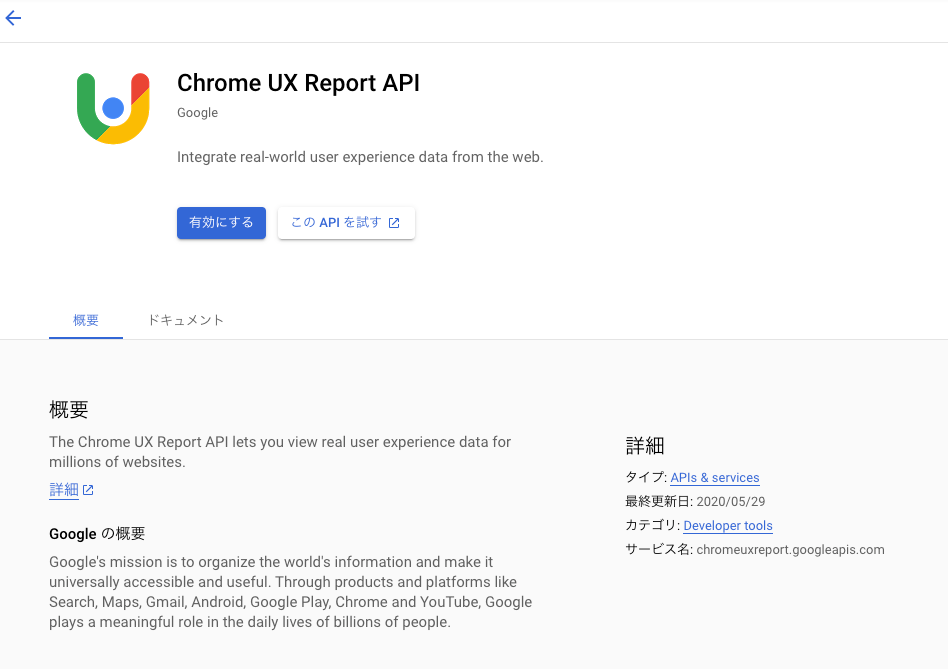
Task: Go back using the left arrow icon
Action: 13,18
